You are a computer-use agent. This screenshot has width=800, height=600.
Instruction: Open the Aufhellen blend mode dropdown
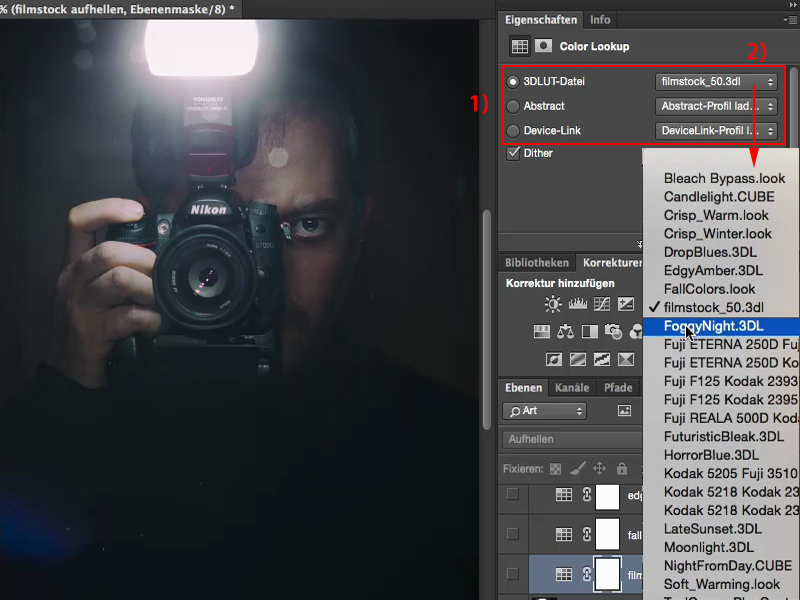572,439
